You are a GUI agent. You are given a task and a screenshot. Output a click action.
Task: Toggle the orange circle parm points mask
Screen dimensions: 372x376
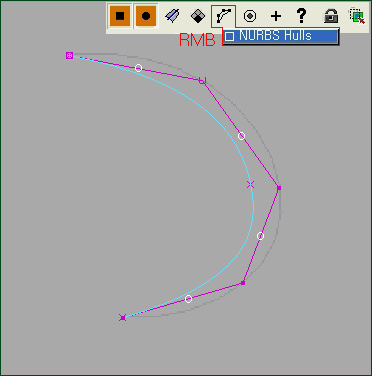pos(146,16)
